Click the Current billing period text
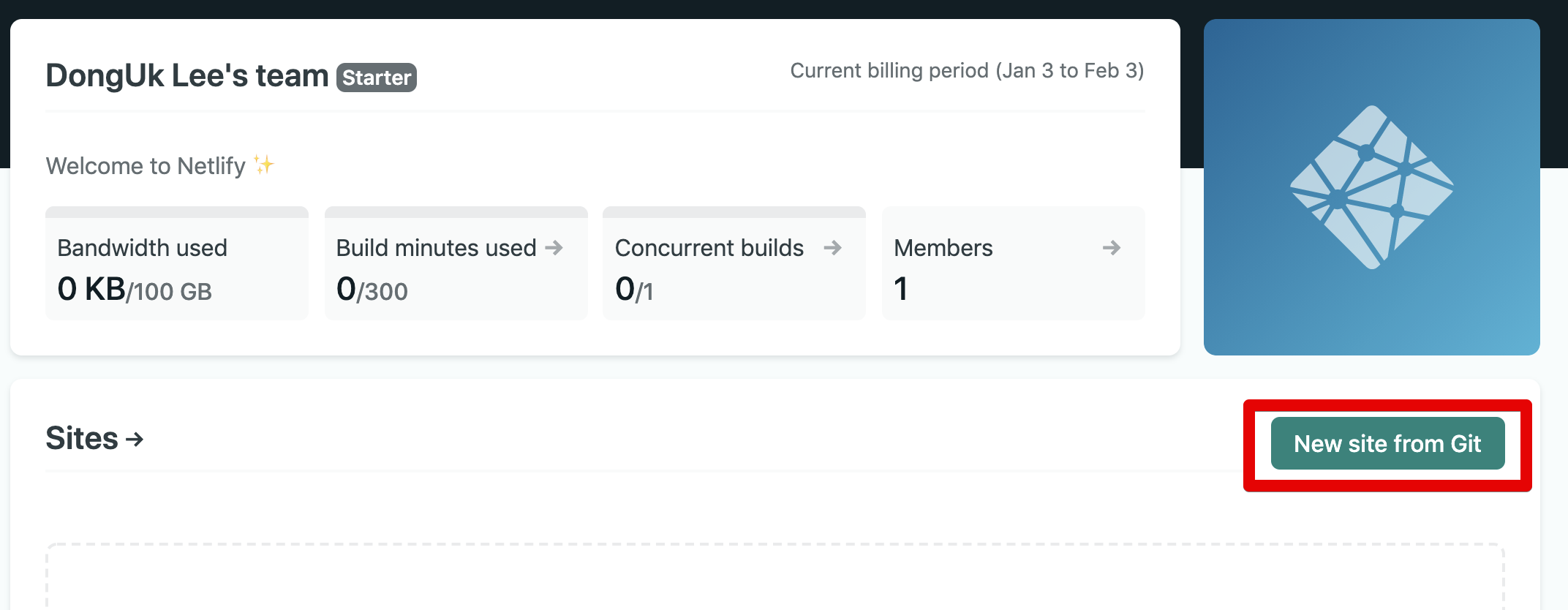 pyautogui.click(x=968, y=70)
